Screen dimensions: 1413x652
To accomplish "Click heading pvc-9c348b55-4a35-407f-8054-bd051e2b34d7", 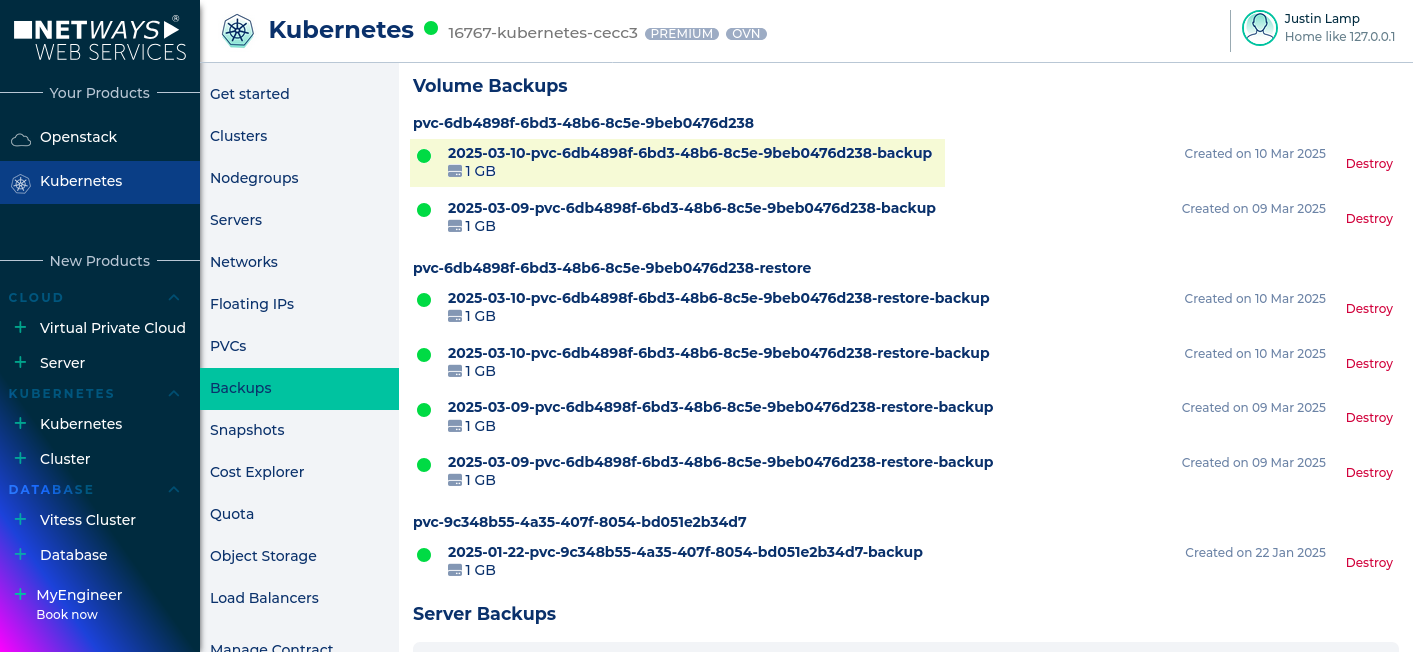I will click(580, 522).
